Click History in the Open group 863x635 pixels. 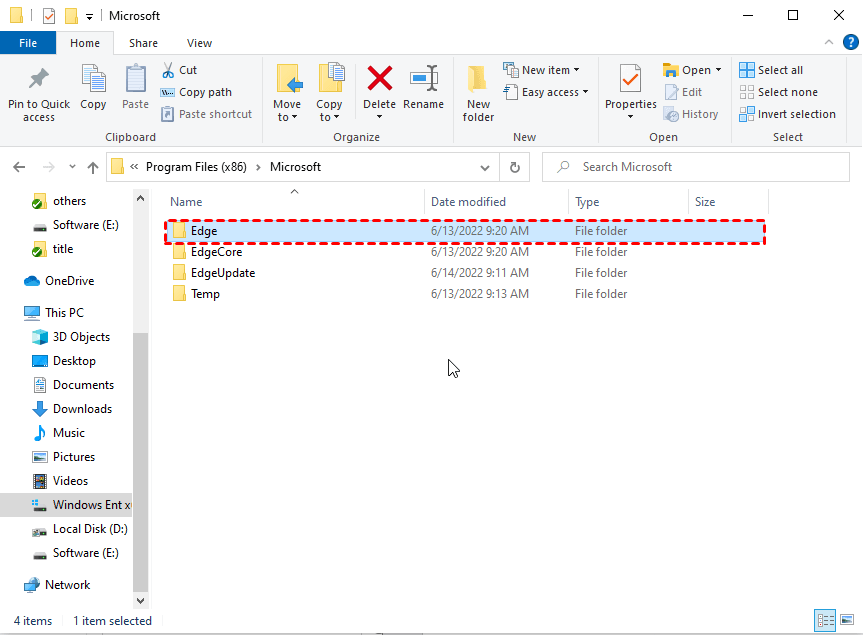point(691,114)
